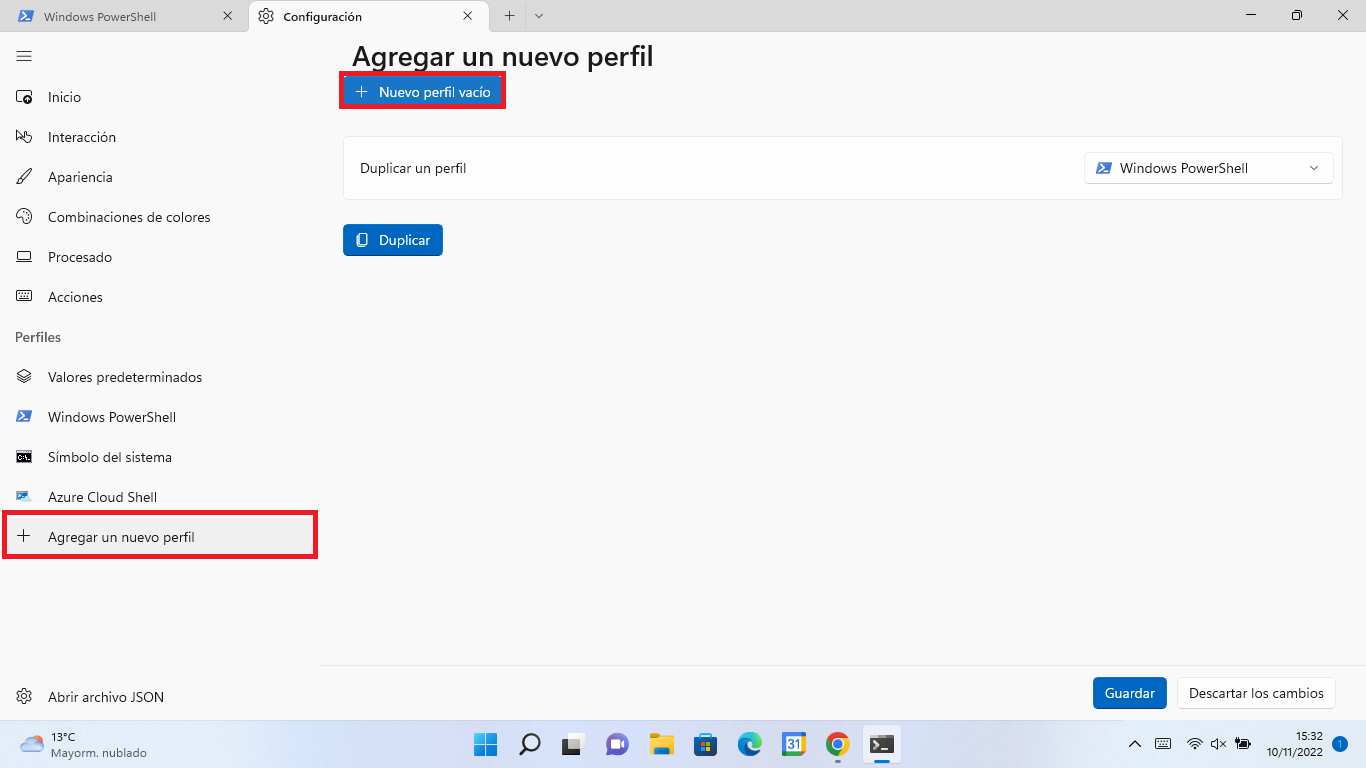Viewport: 1366px width, 768px height.
Task: Click Agregar un nuevo perfil in sidebar
Action: click(160, 537)
